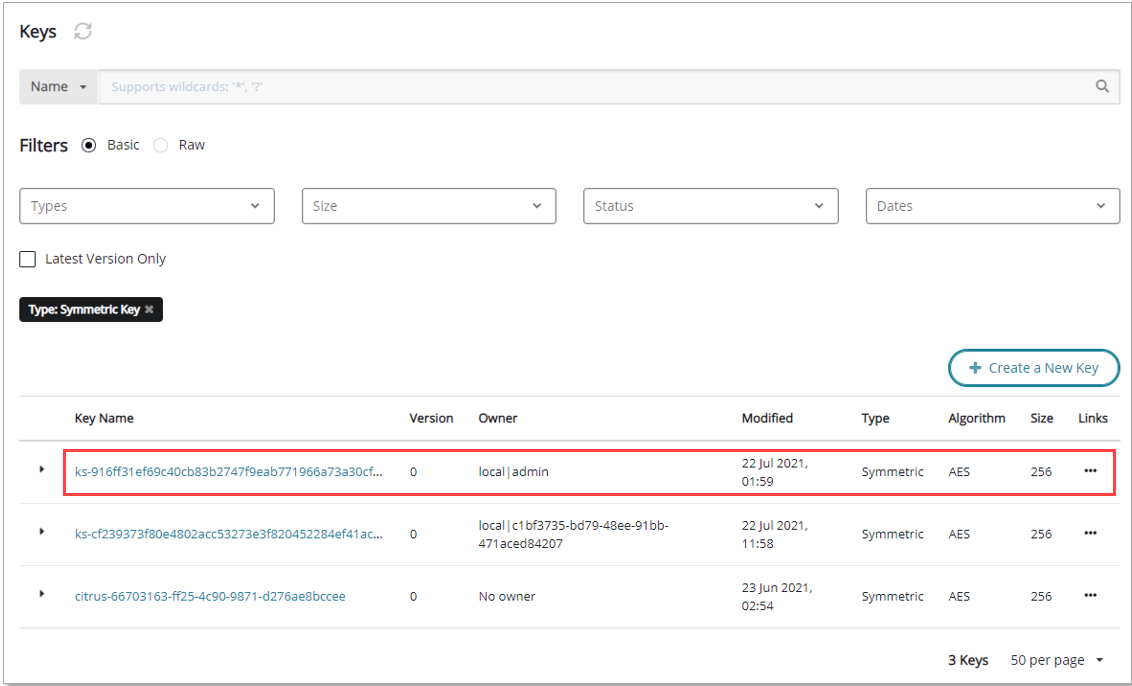Remove the Type: Symmetric Key filter tag

tap(149, 310)
